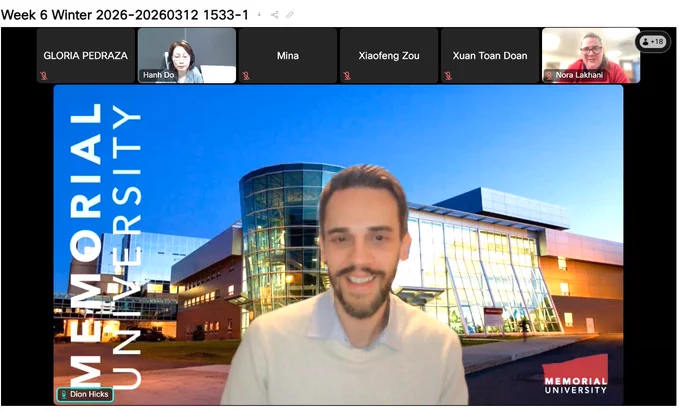Click the muted mic icon on Xiaofeng Zou's tile
The image size is (680, 411).
click(x=347, y=76)
